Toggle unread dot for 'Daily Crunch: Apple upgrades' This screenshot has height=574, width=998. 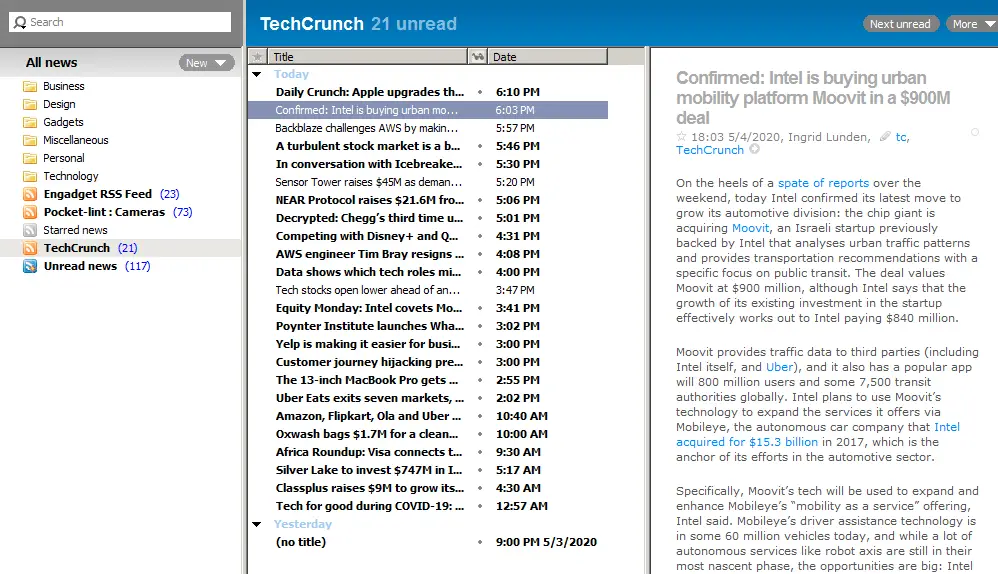click(x=480, y=92)
